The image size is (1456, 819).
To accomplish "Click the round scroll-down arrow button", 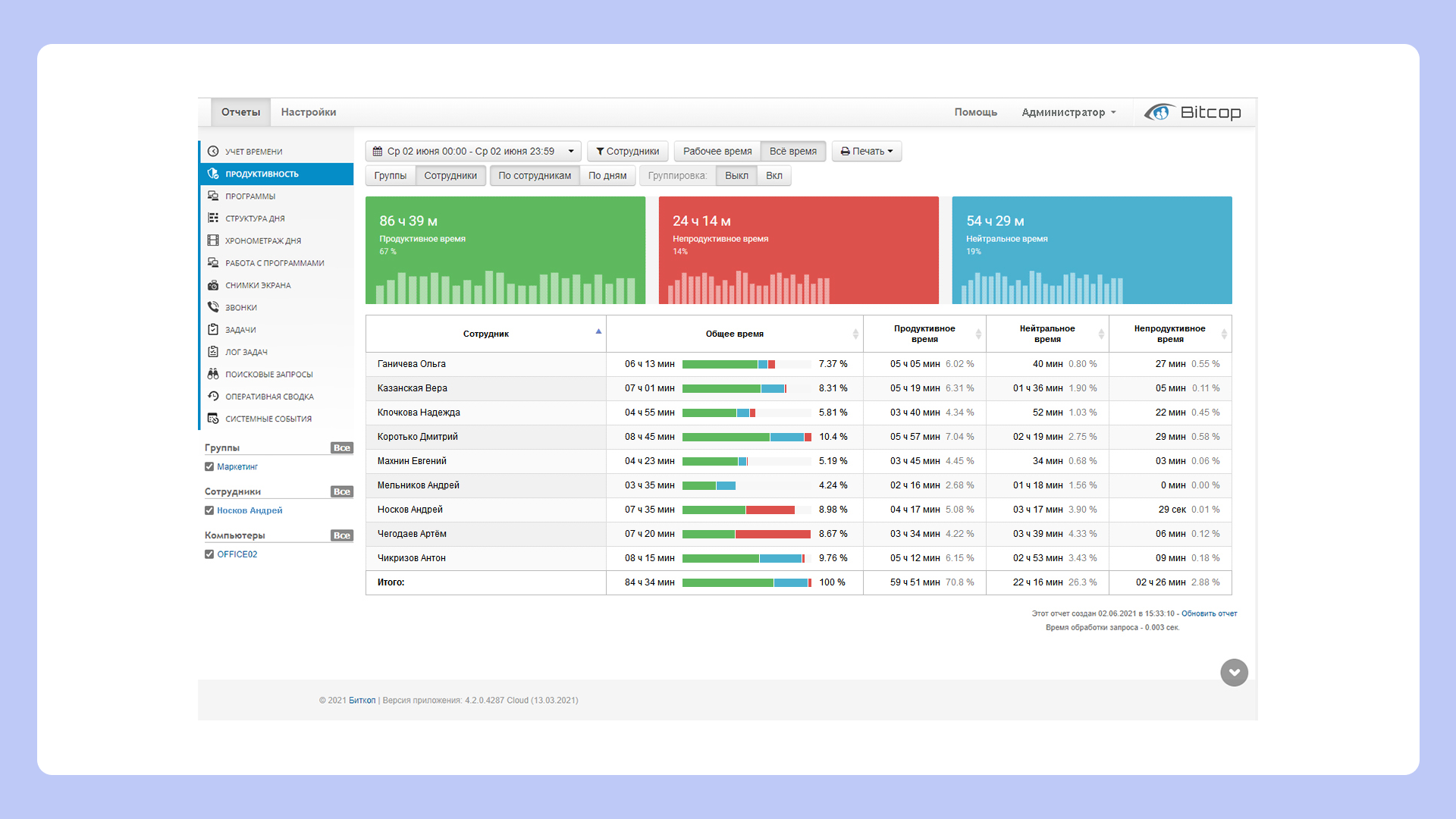I will pyautogui.click(x=1234, y=673).
